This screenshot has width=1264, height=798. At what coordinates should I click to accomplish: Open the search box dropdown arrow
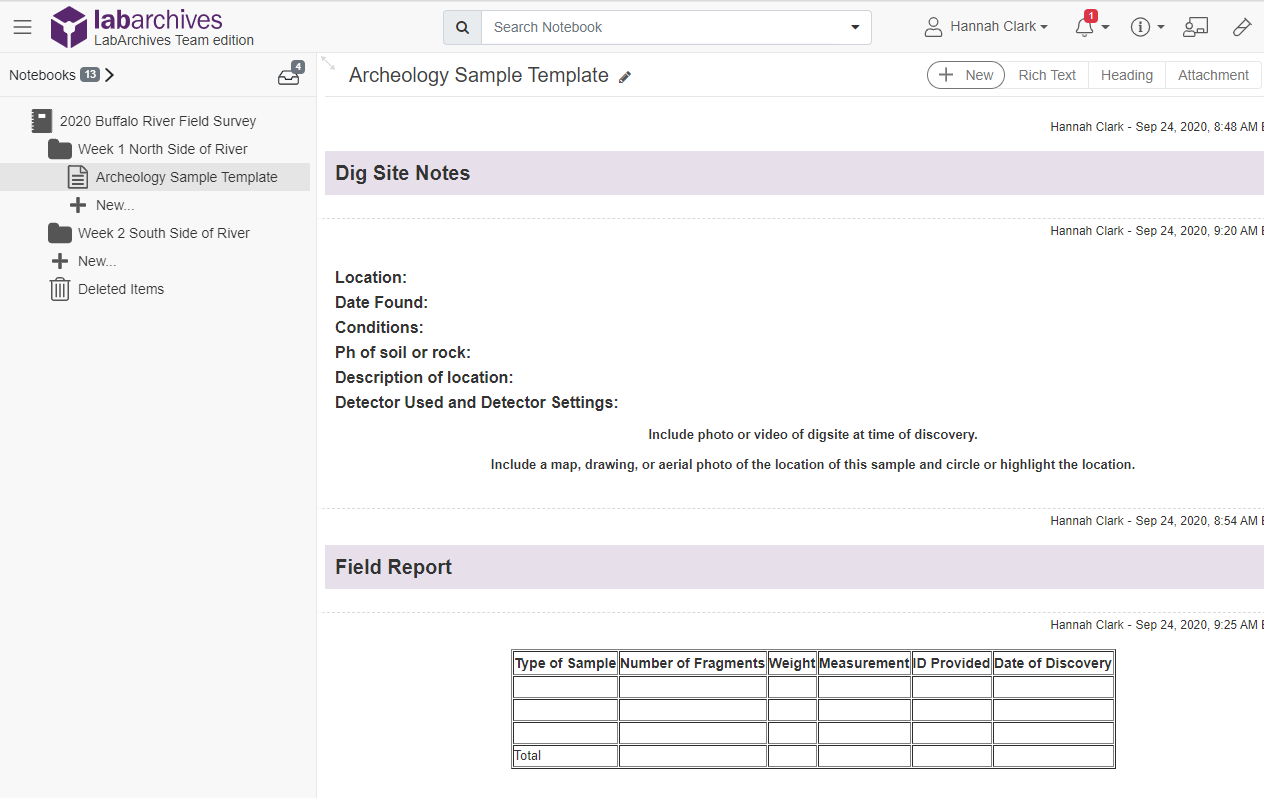[x=855, y=27]
